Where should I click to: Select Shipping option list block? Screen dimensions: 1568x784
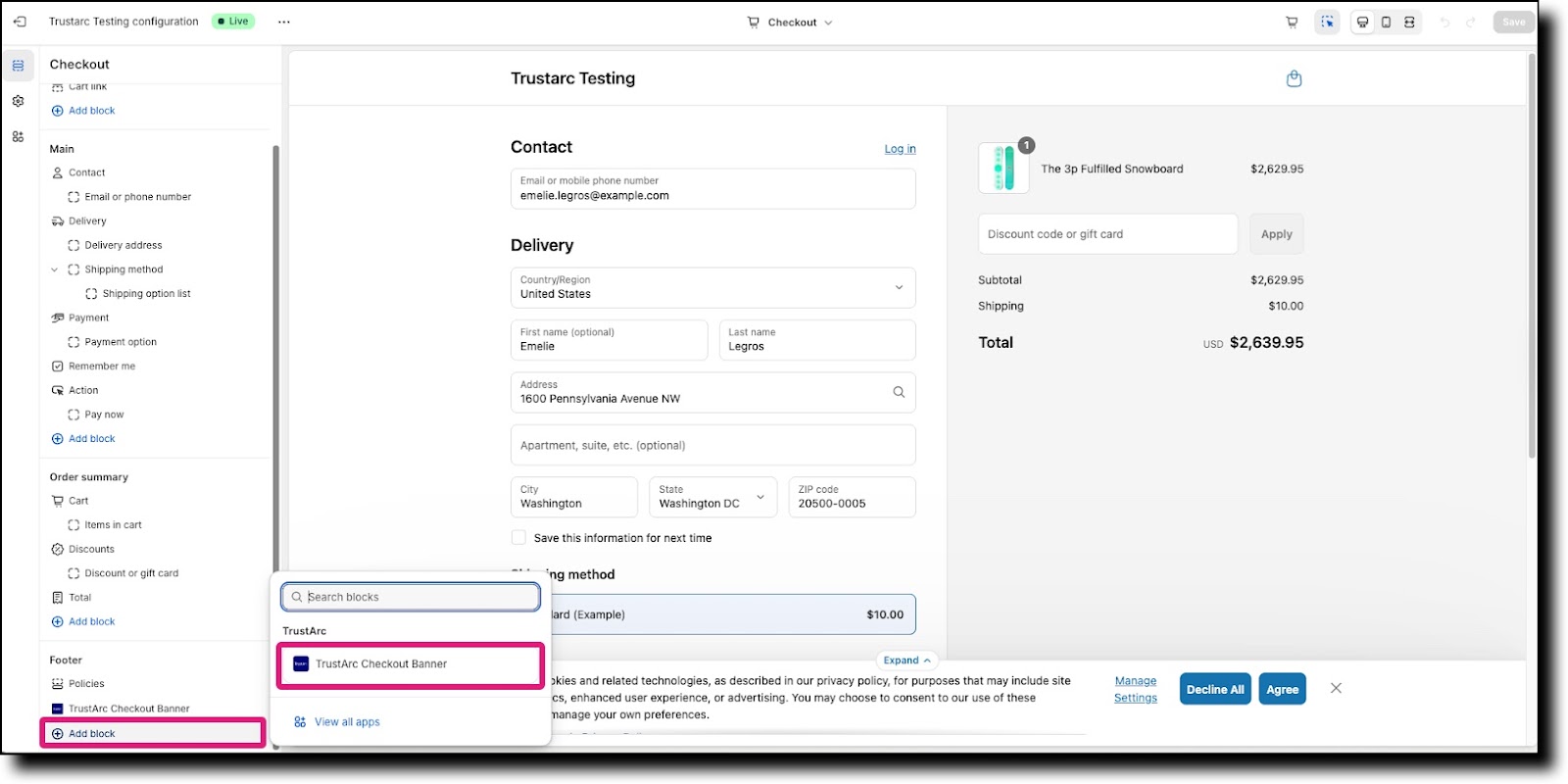click(146, 294)
